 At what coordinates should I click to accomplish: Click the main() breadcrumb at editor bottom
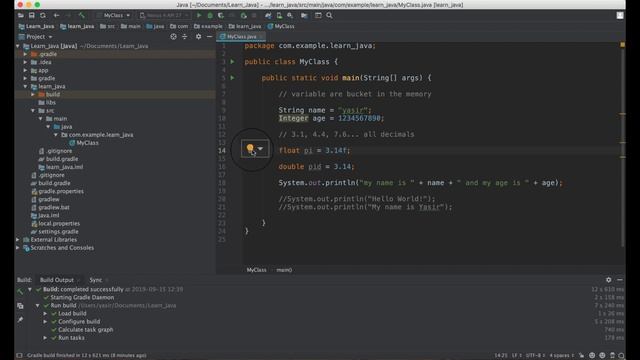pyautogui.click(x=284, y=270)
